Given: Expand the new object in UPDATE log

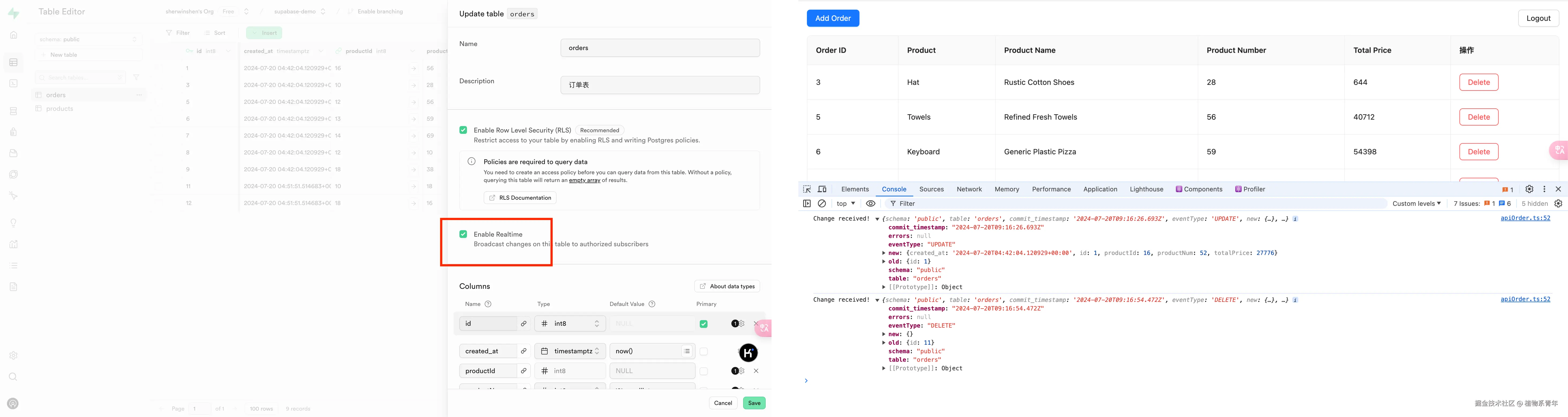Looking at the screenshot, I should (884, 253).
